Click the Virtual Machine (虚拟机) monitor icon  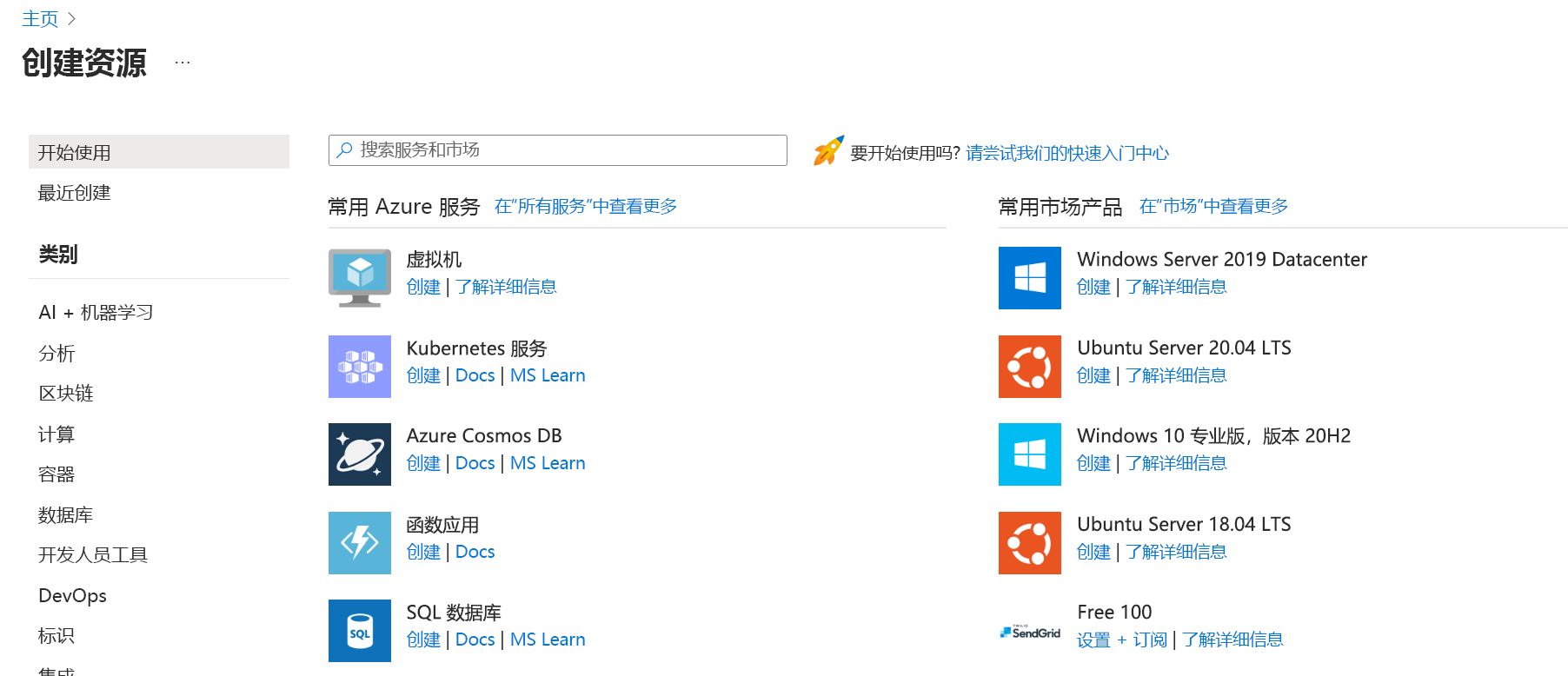[360, 278]
